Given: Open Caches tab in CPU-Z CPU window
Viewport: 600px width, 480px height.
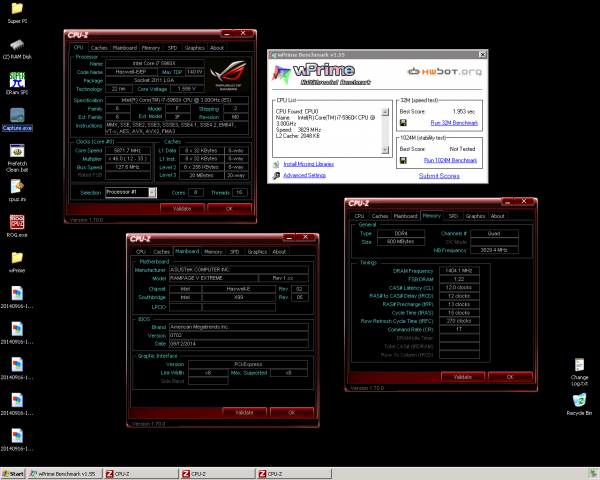Looking at the screenshot, I should [x=99, y=48].
